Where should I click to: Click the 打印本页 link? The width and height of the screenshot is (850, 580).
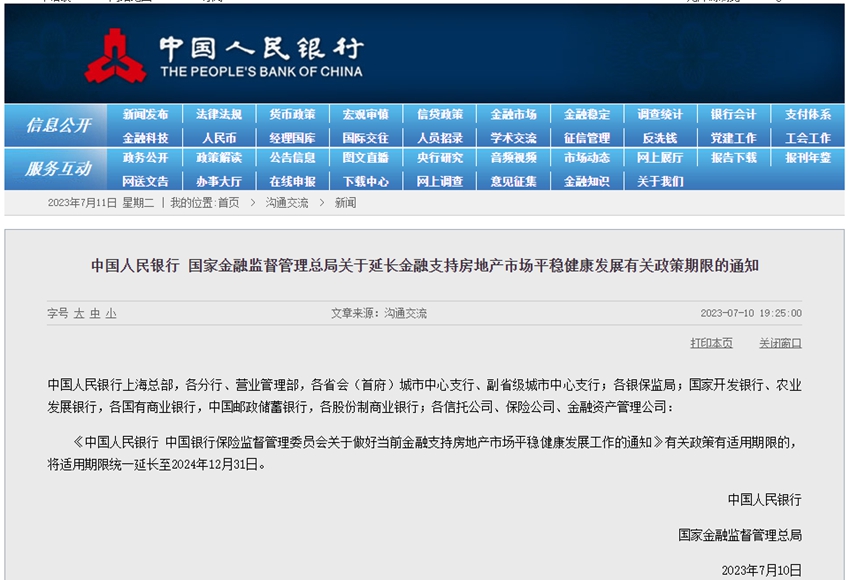(711, 343)
